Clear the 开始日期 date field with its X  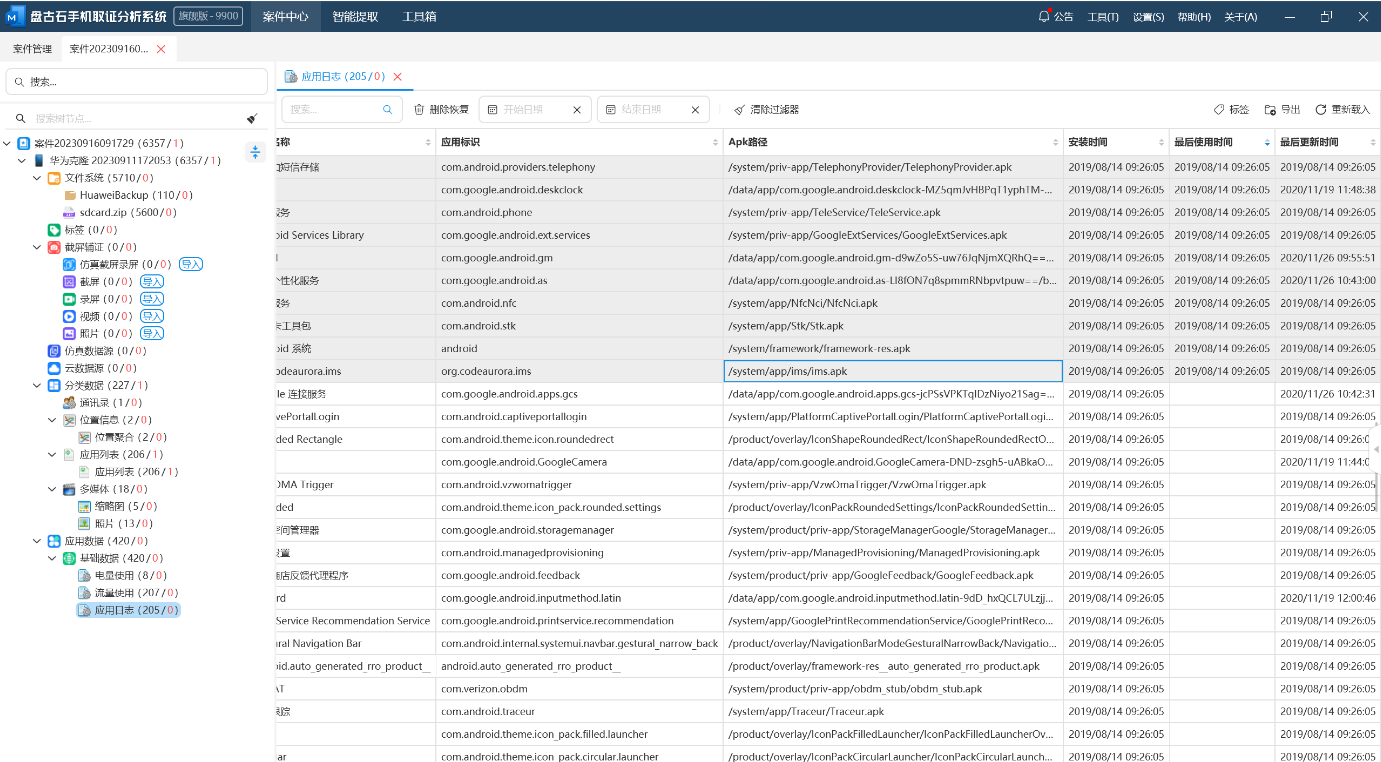click(x=577, y=110)
